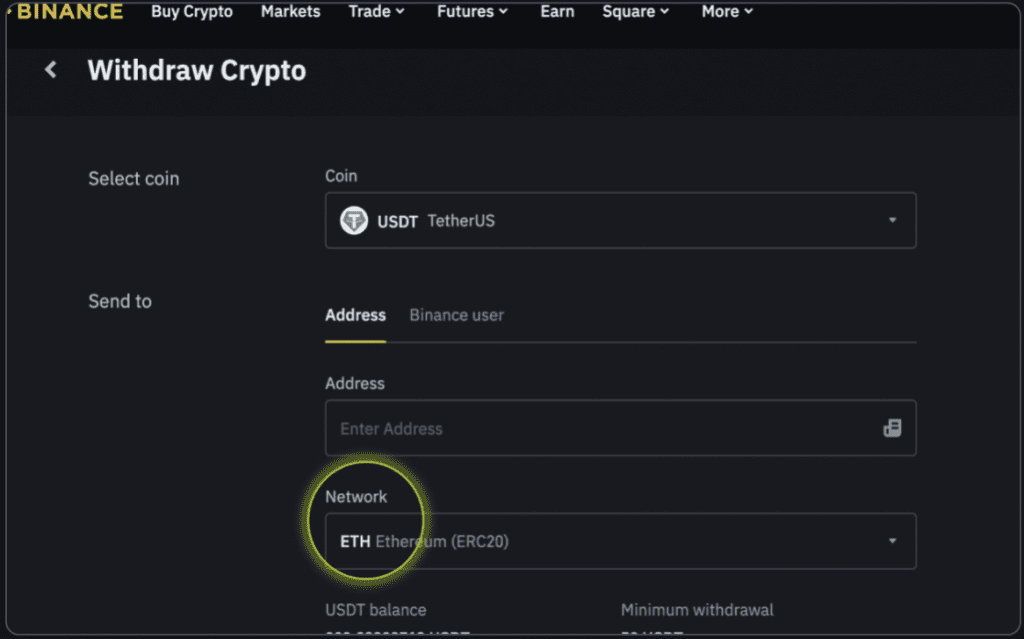Click the Network selector's dropdown arrow
This screenshot has height=639, width=1024.
coord(892,541)
